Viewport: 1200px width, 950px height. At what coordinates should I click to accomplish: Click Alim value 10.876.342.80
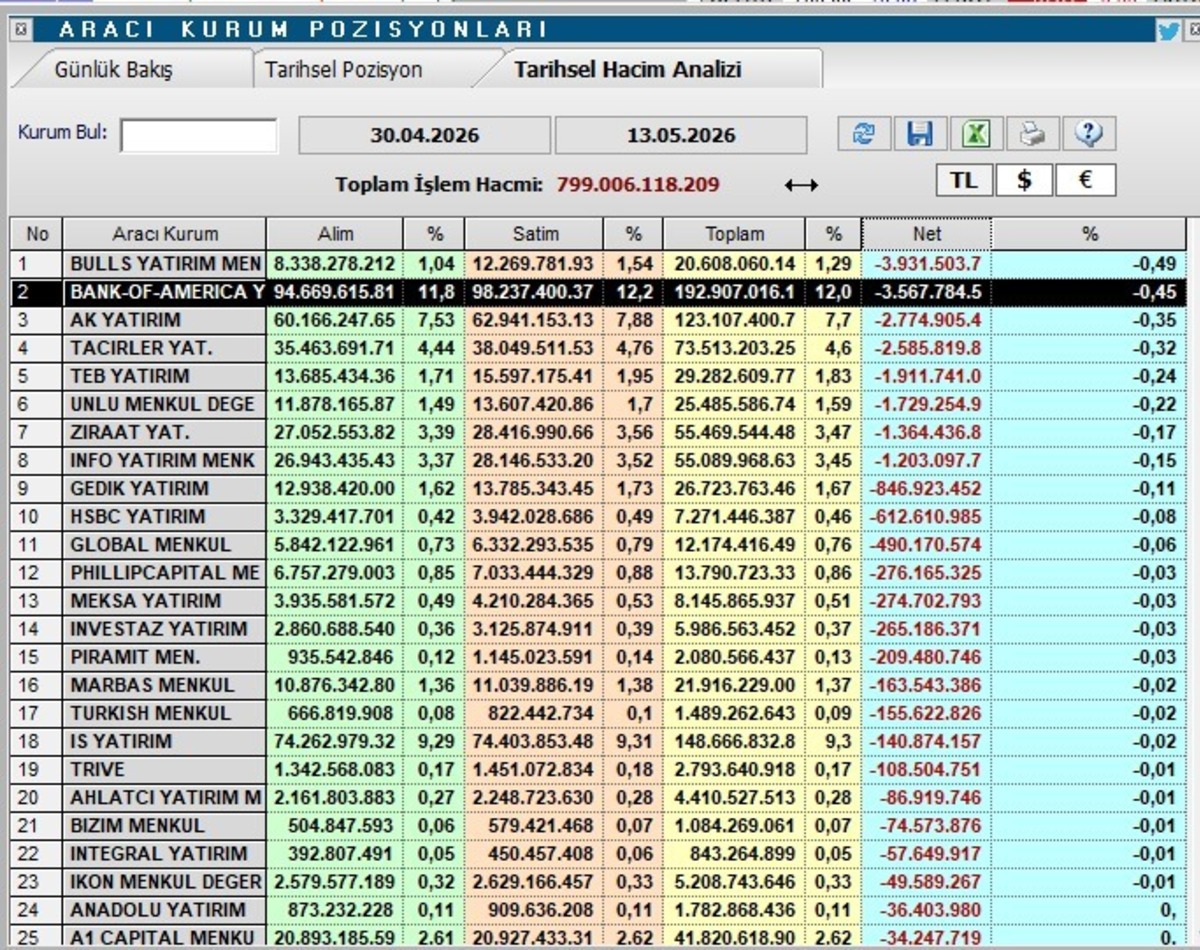[334, 685]
